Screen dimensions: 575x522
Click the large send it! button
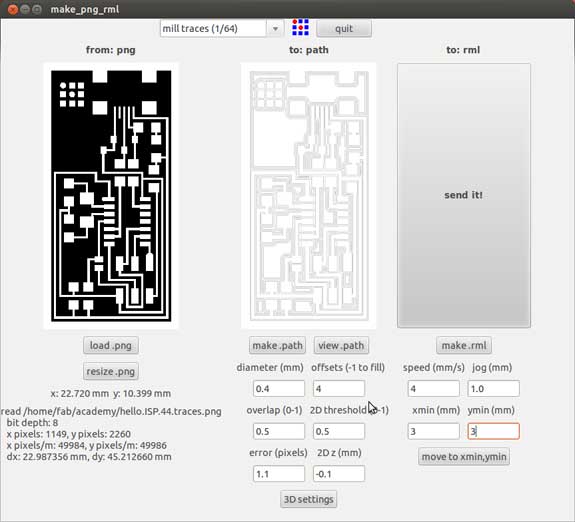(464, 195)
